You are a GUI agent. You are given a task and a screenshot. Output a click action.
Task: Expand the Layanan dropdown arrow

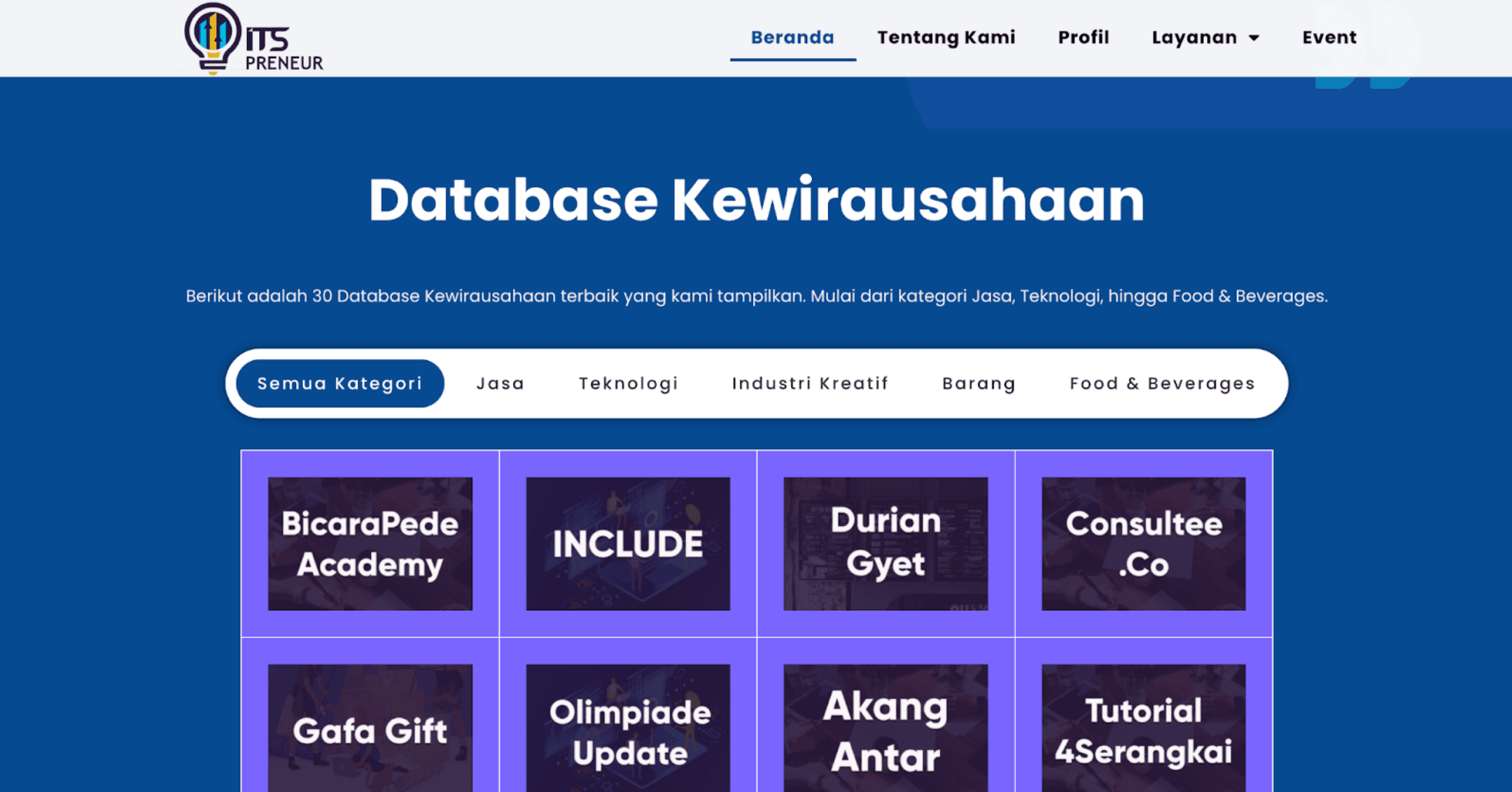(x=1254, y=38)
